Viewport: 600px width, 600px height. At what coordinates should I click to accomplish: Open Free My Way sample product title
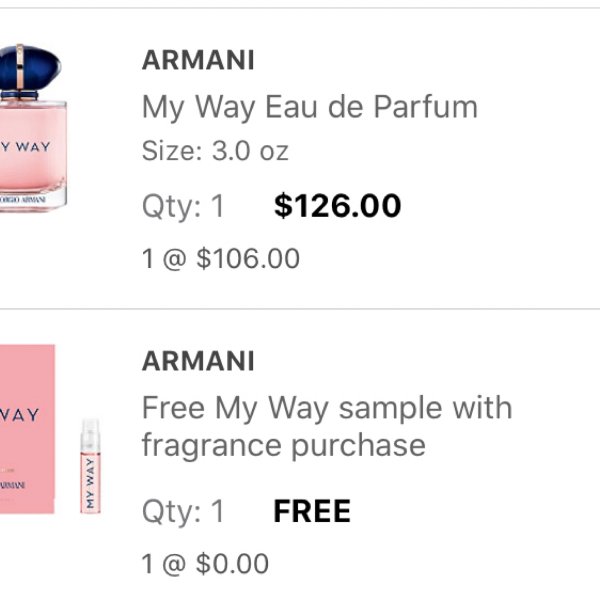(x=327, y=426)
